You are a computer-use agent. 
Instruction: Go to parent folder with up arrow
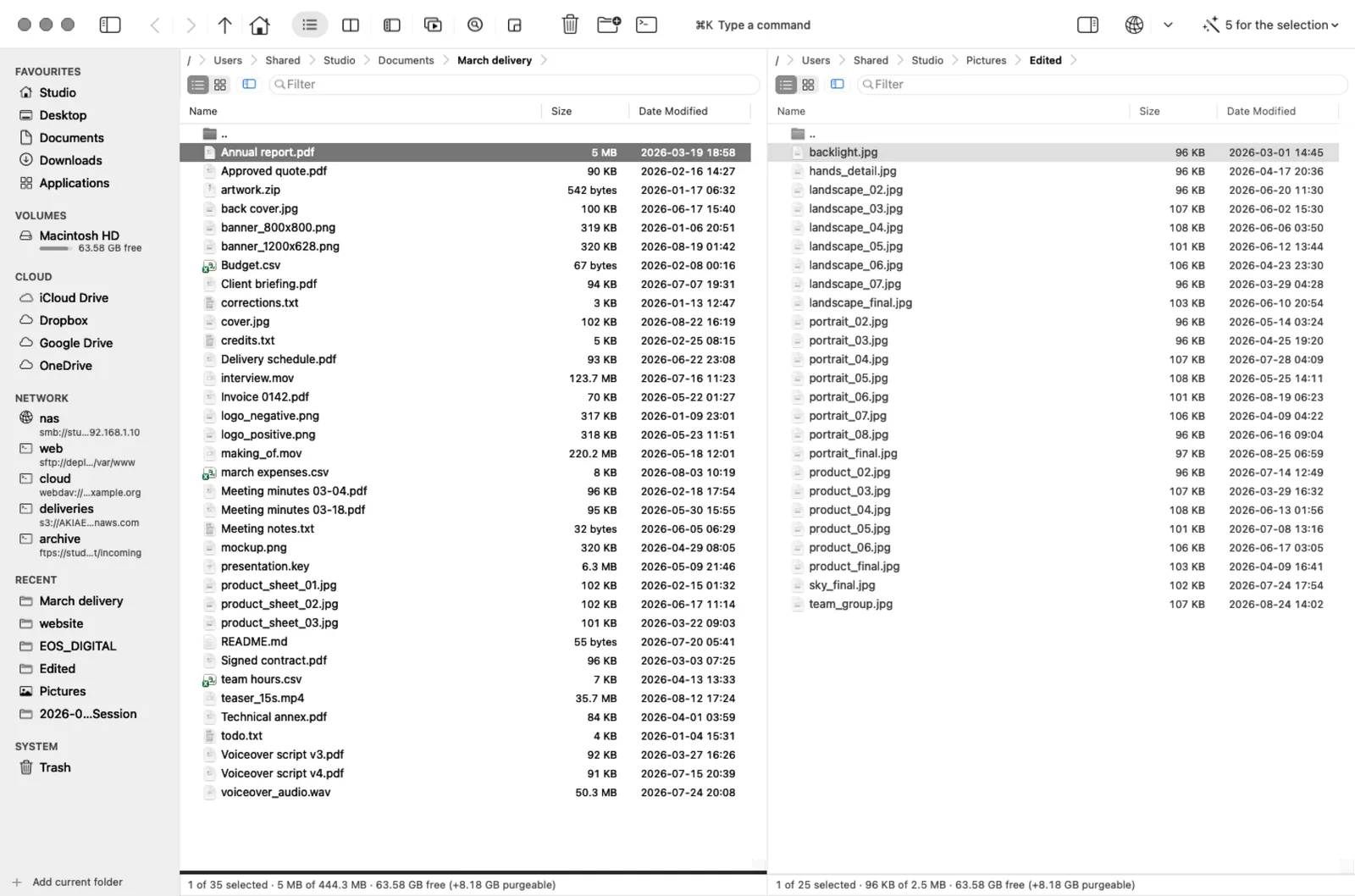[x=224, y=25]
